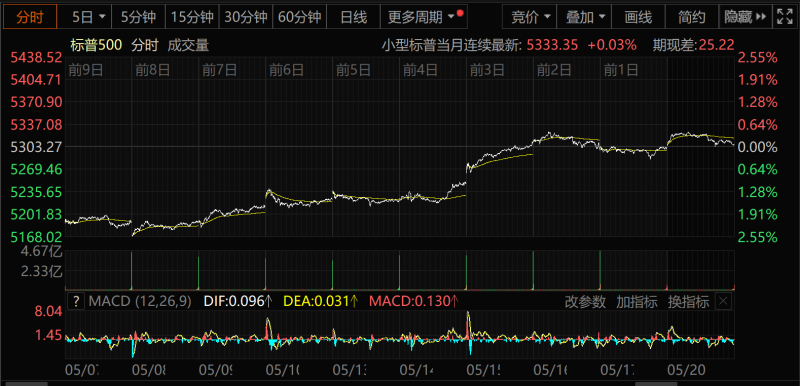Screen dimensions: 800x386
Task: Select the 15分钟 period tab
Action: tap(192, 18)
